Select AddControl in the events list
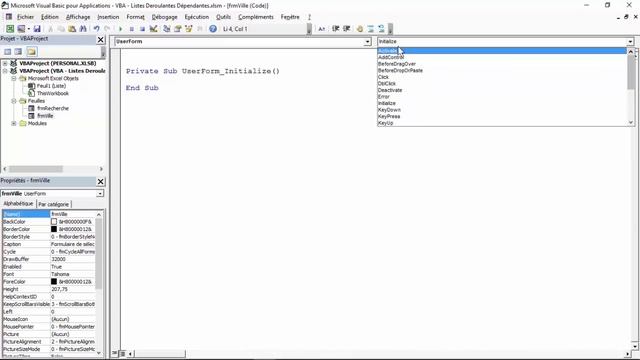 [x=502, y=57]
